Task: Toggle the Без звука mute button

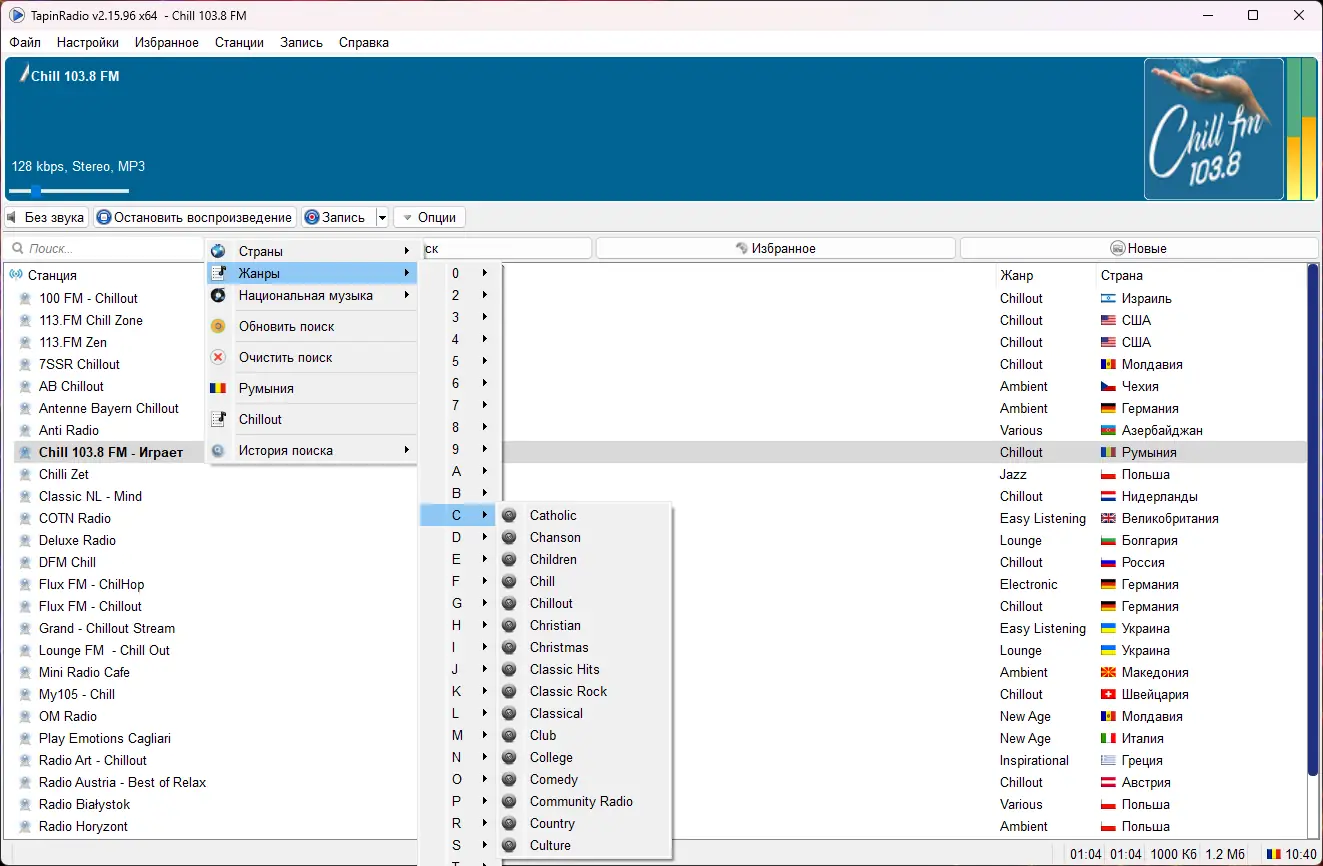Action: pos(46,217)
